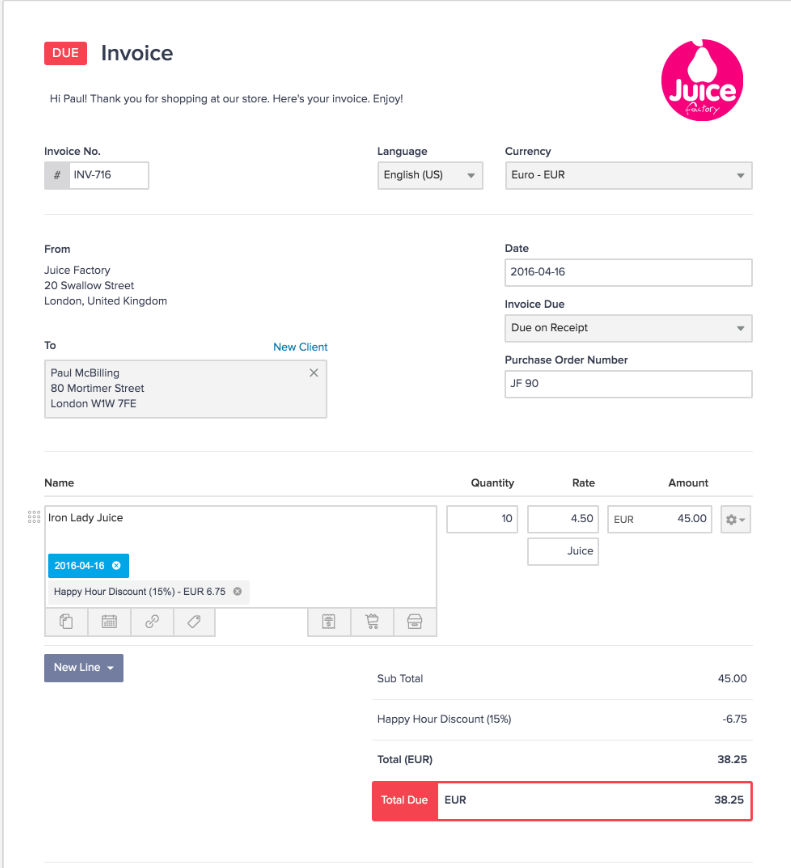The width and height of the screenshot is (791, 868).
Task: Click the link attachment icon
Action: (x=152, y=622)
